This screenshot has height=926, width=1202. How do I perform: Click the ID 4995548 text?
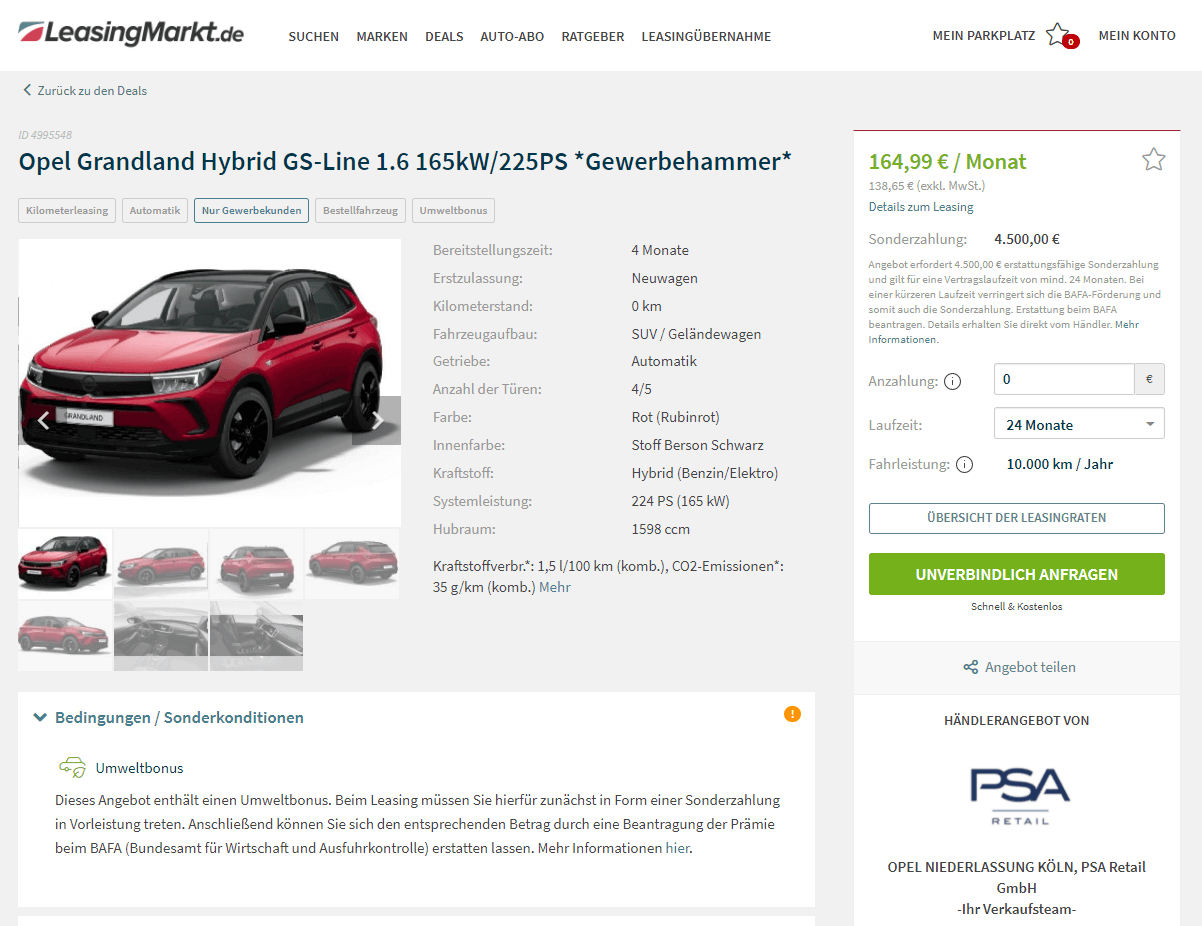pyautogui.click(x=45, y=135)
